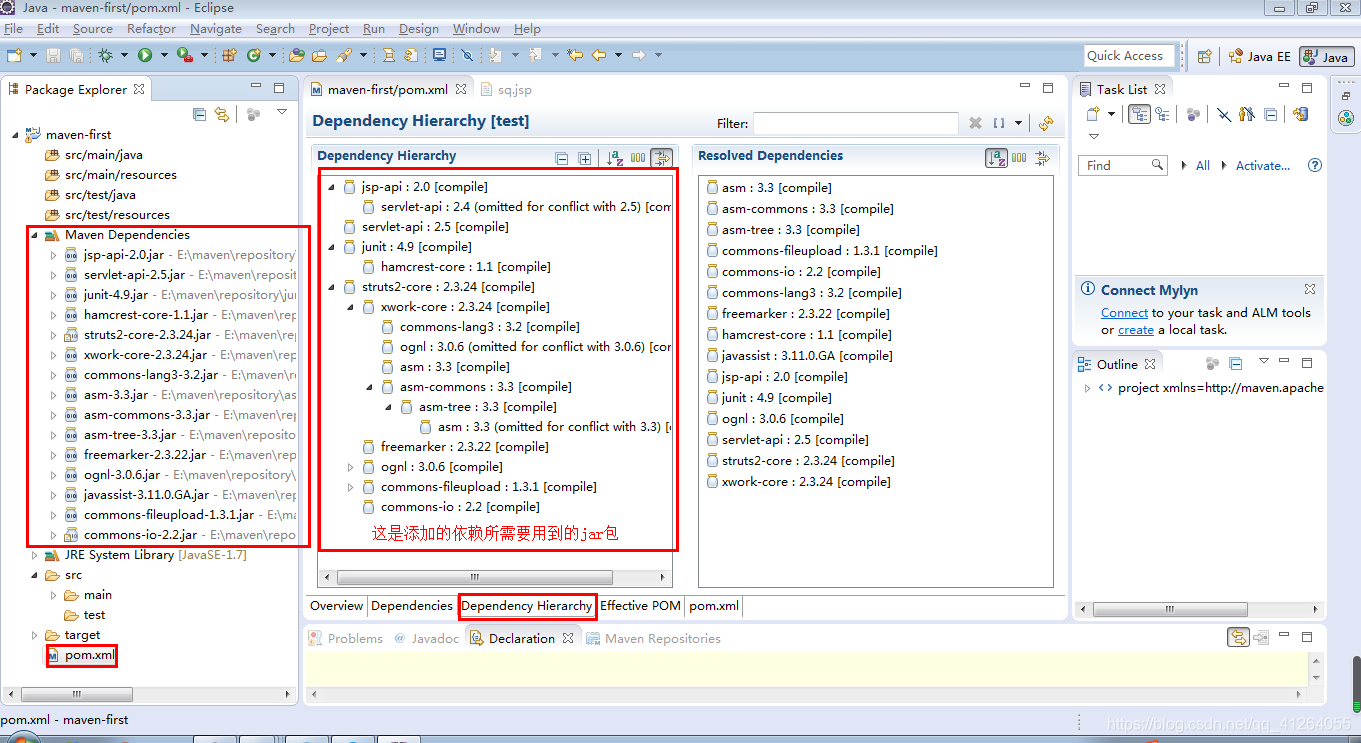Screen dimensions: 1361x743
Task: Switch to the Effective POM tab
Action: click(640, 605)
